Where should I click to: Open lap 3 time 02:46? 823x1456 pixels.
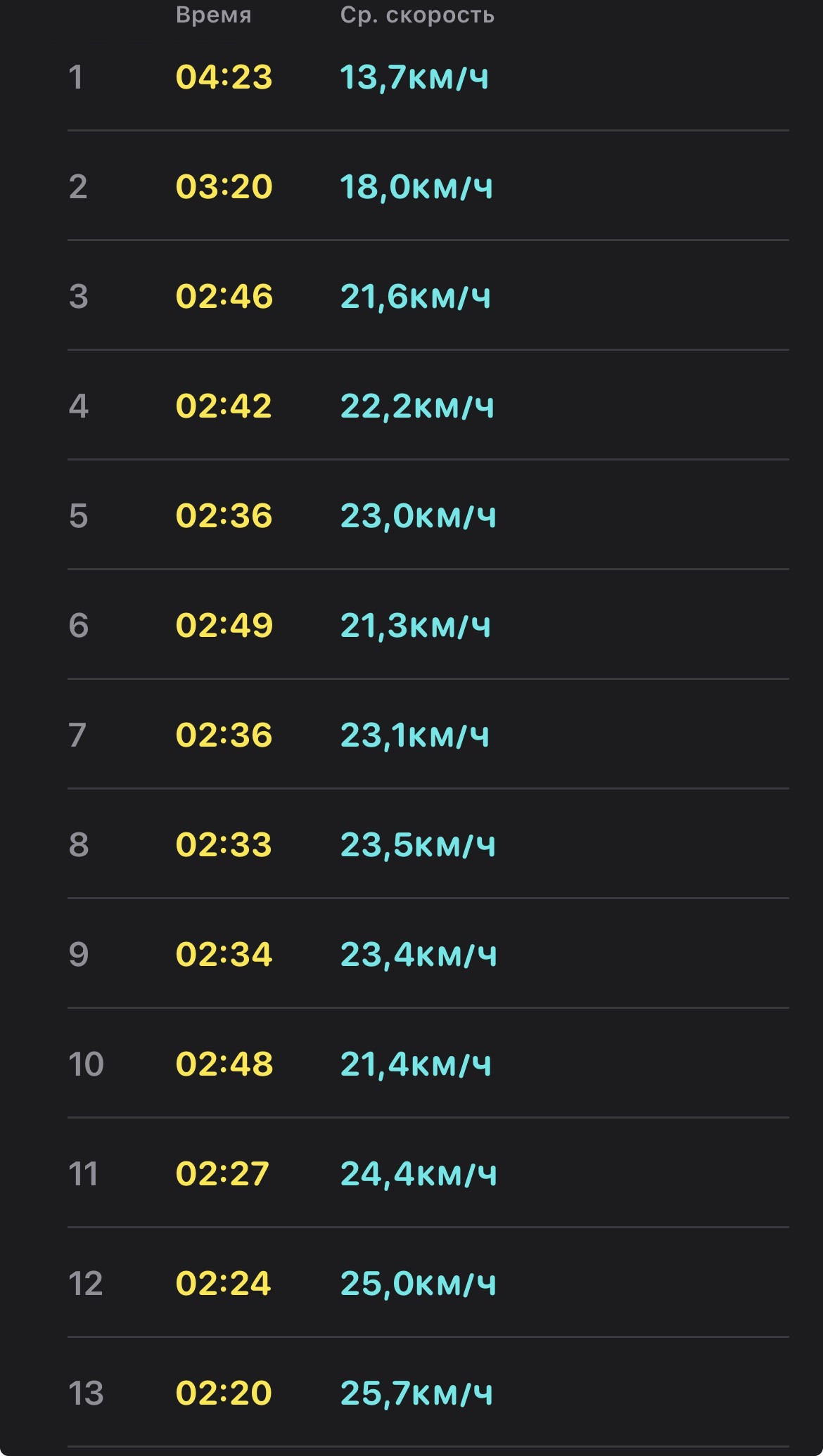[x=224, y=297]
